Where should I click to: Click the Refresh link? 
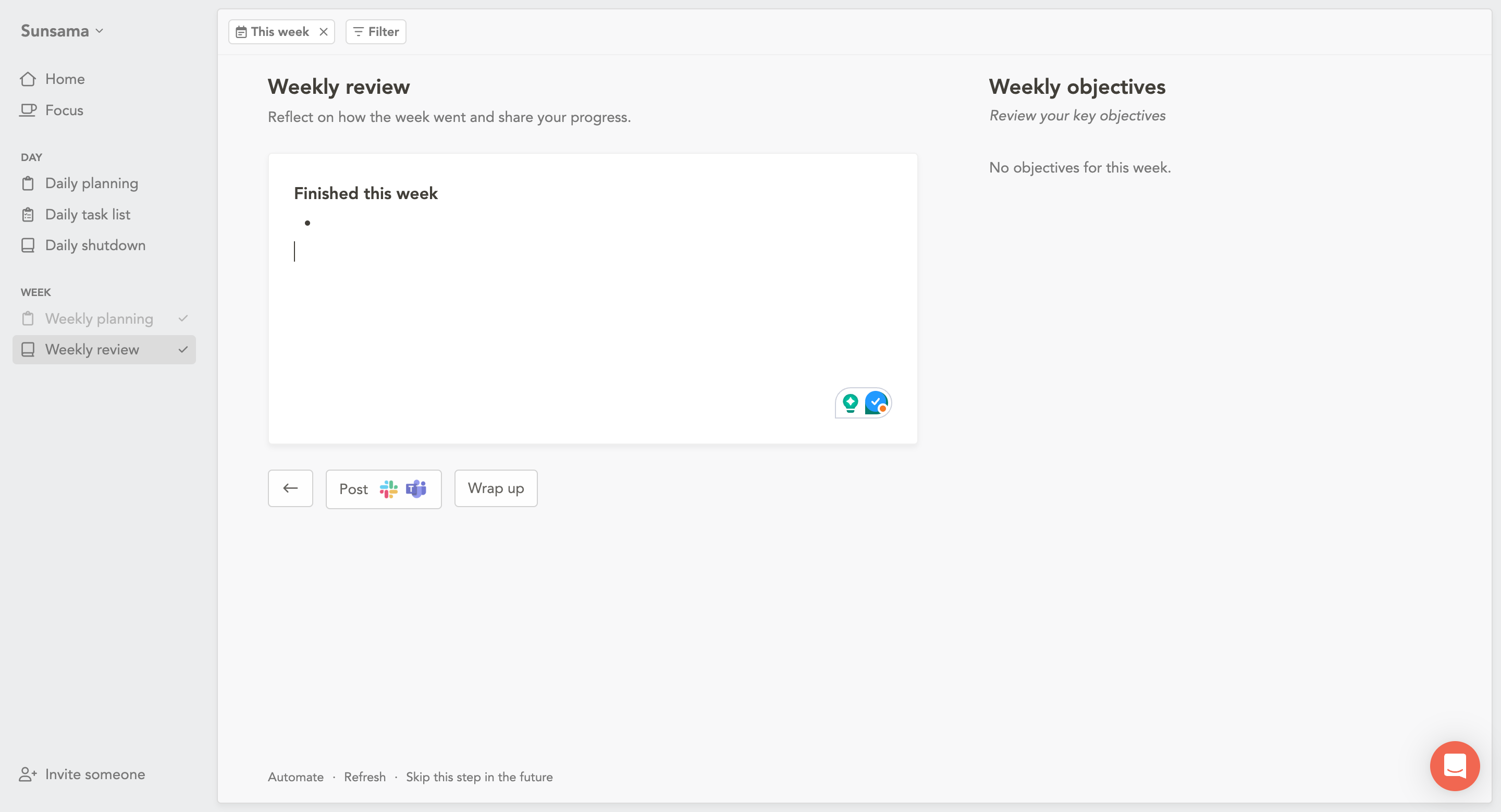(365, 777)
